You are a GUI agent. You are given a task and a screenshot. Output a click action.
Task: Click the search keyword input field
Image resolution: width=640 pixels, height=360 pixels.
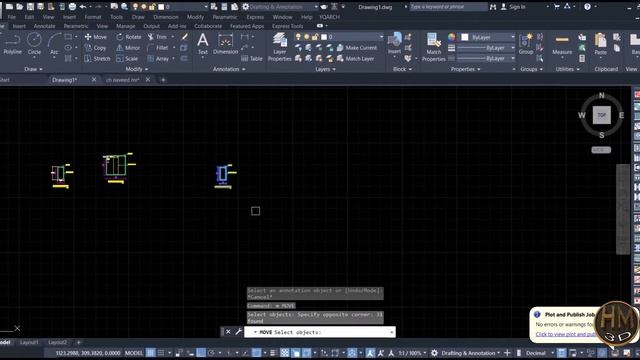coord(448,7)
